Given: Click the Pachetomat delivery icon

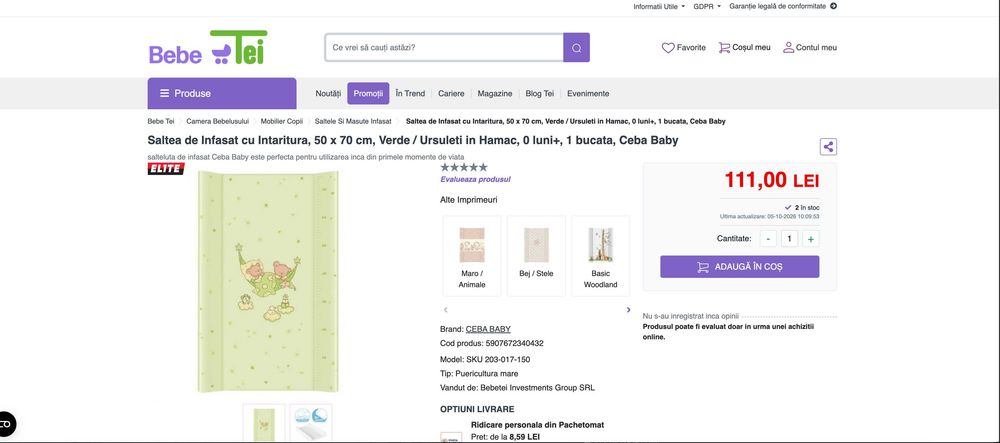Looking at the screenshot, I should tap(451, 437).
